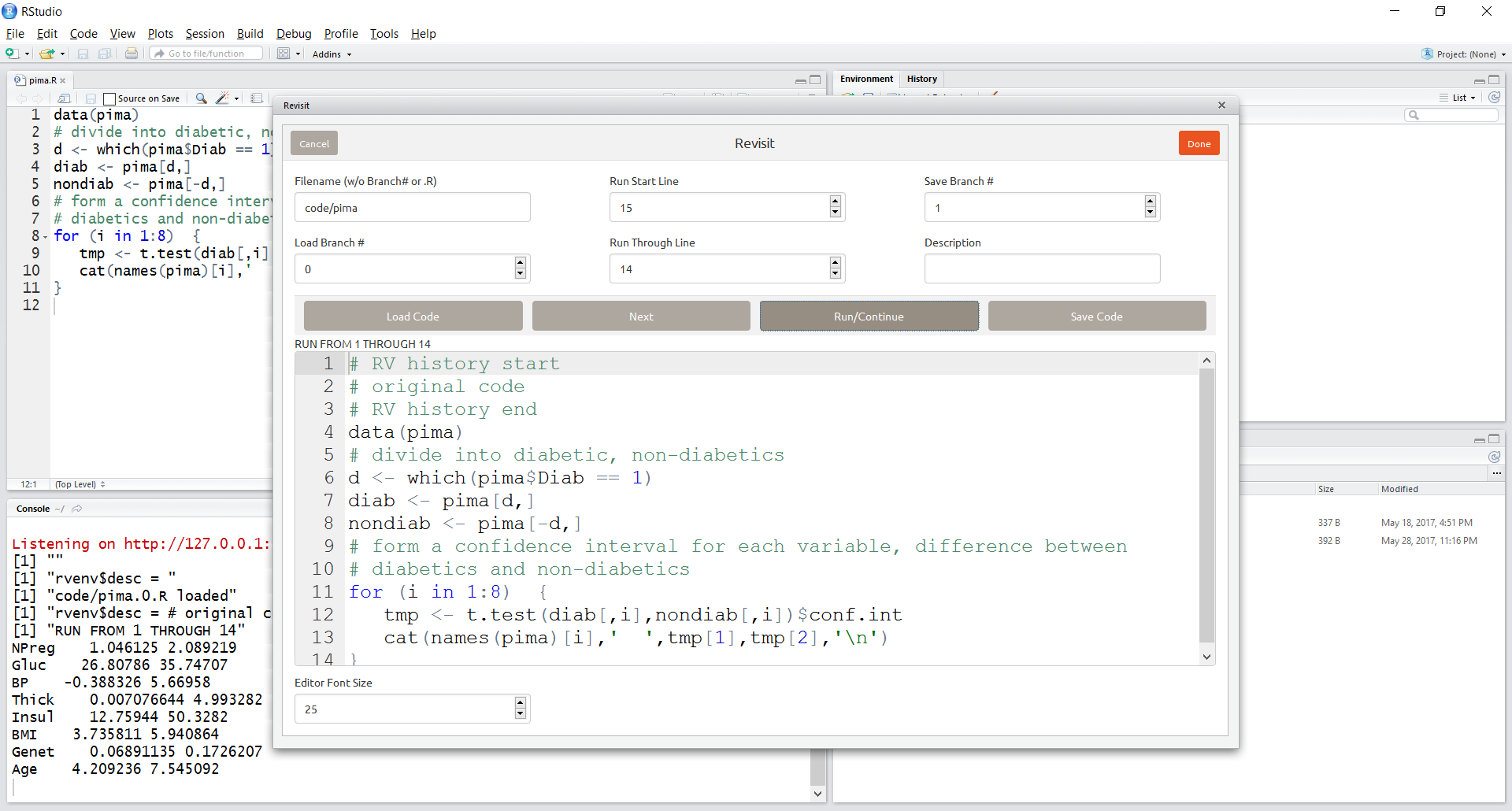Open the Addins dropdown
This screenshot has height=811, width=1512.
click(x=332, y=54)
